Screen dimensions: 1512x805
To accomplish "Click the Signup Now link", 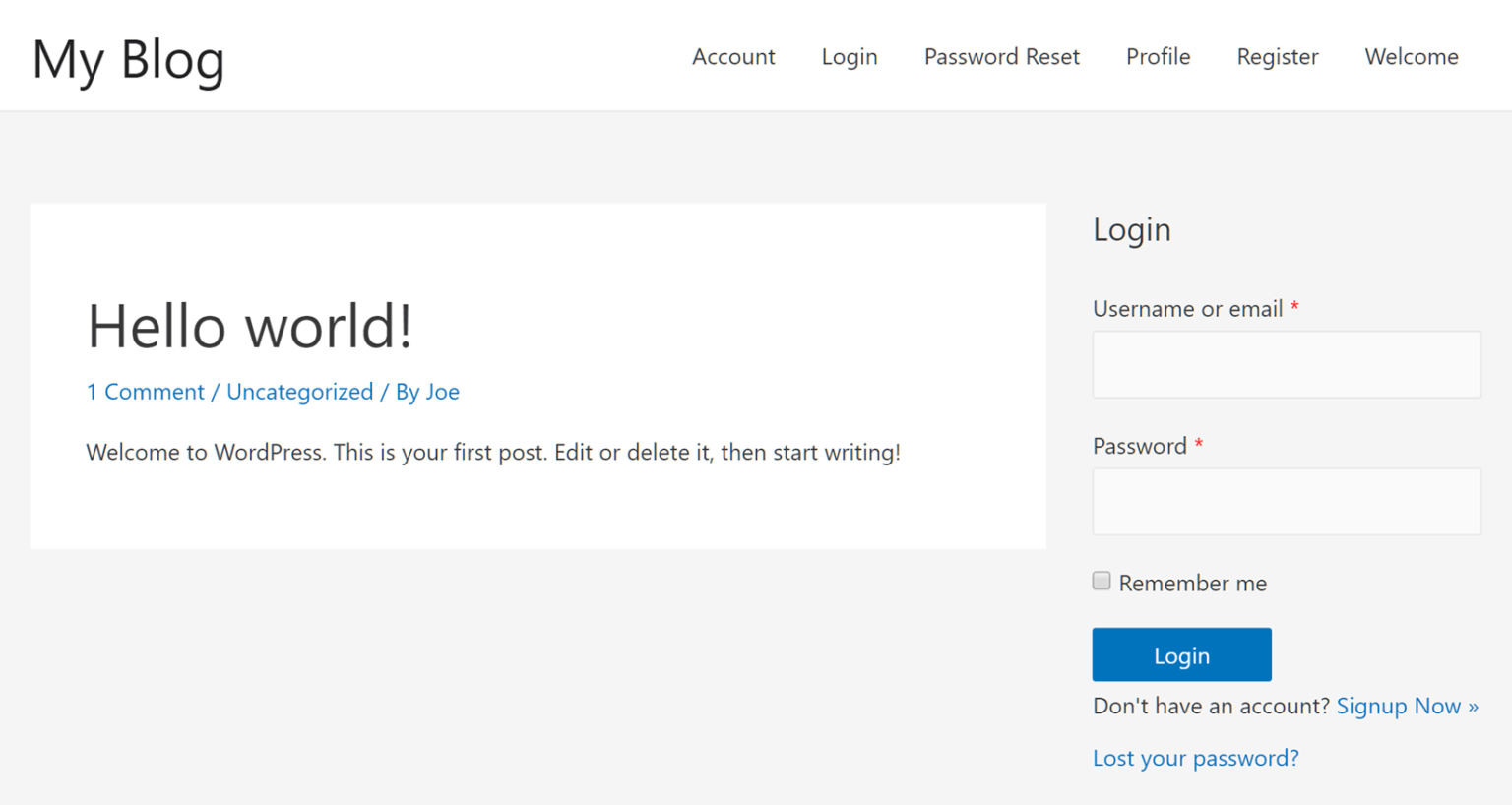I will coord(1407,706).
